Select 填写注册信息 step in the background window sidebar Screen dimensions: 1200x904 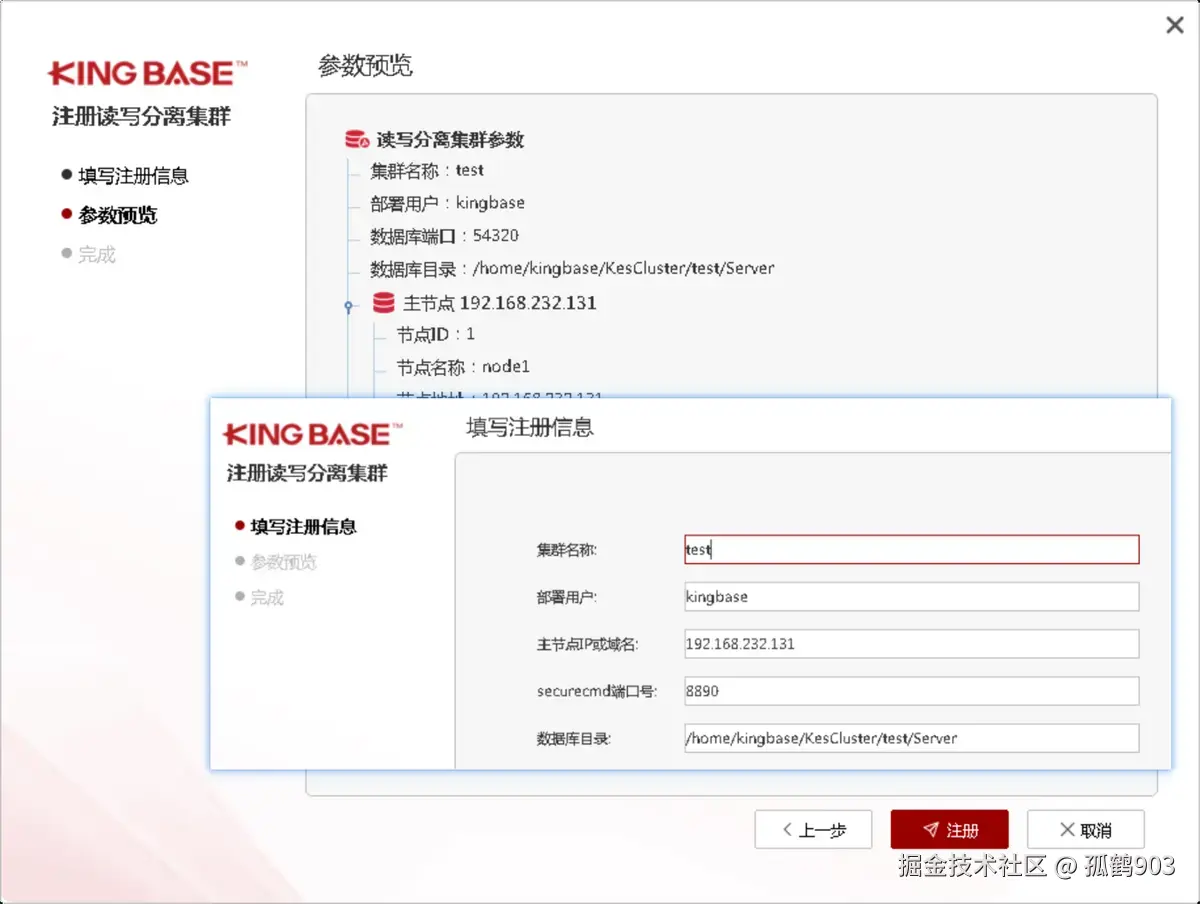[x=125, y=176]
